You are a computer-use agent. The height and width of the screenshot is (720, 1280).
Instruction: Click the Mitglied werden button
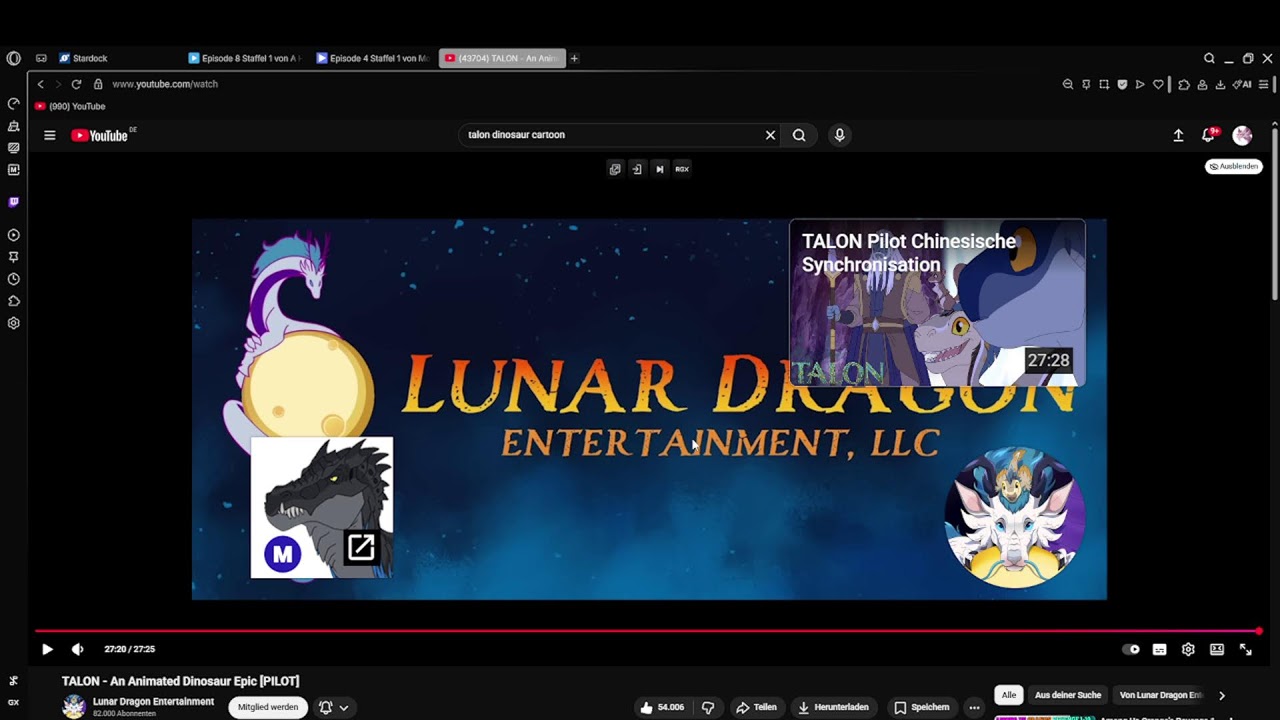pos(268,707)
